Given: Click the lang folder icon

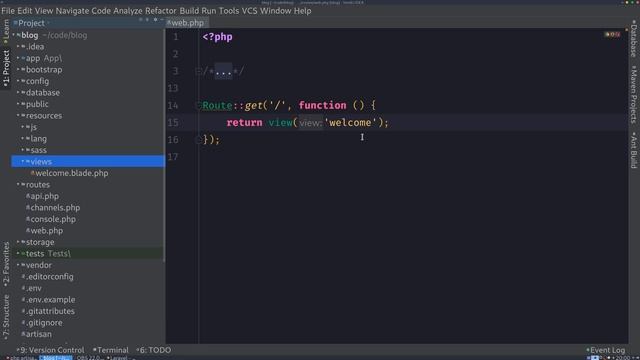Looking at the screenshot, I should click(28, 138).
